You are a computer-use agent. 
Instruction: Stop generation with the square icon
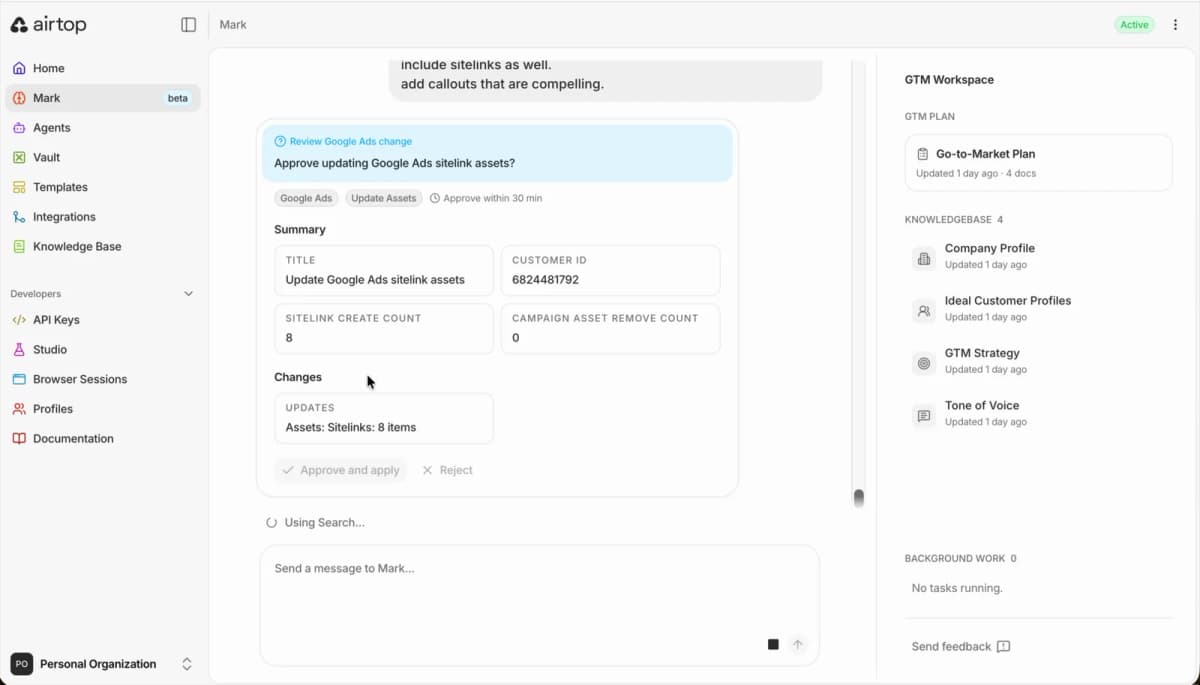[773, 645]
